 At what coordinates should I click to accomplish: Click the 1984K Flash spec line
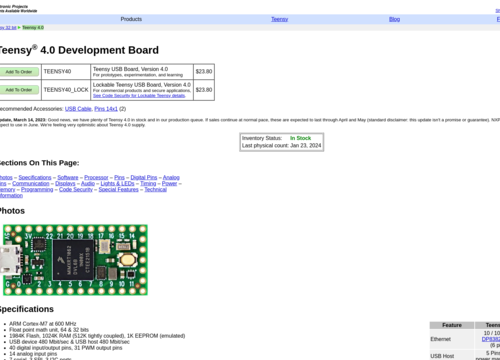click(x=97, y=336)
